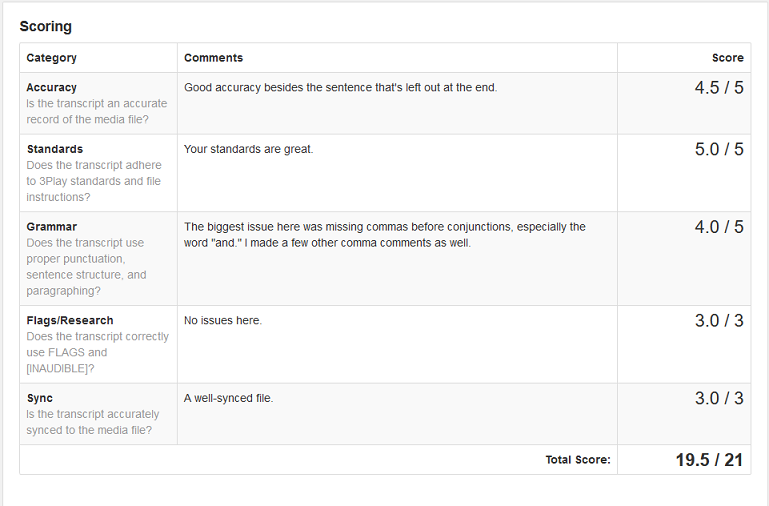Click the 'A well-synced file' comment

tap(229, 398)
